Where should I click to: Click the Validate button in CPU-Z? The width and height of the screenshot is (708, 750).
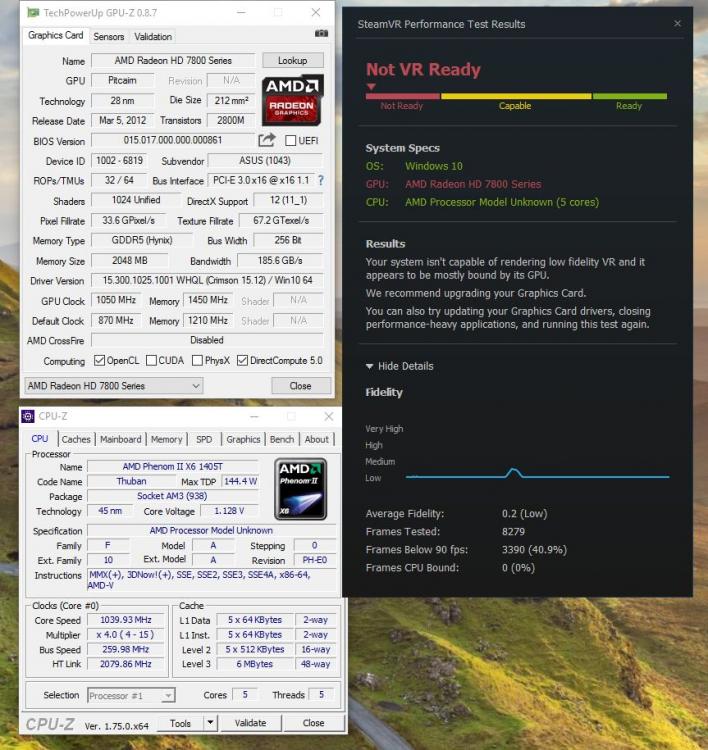tap(250, 723)
